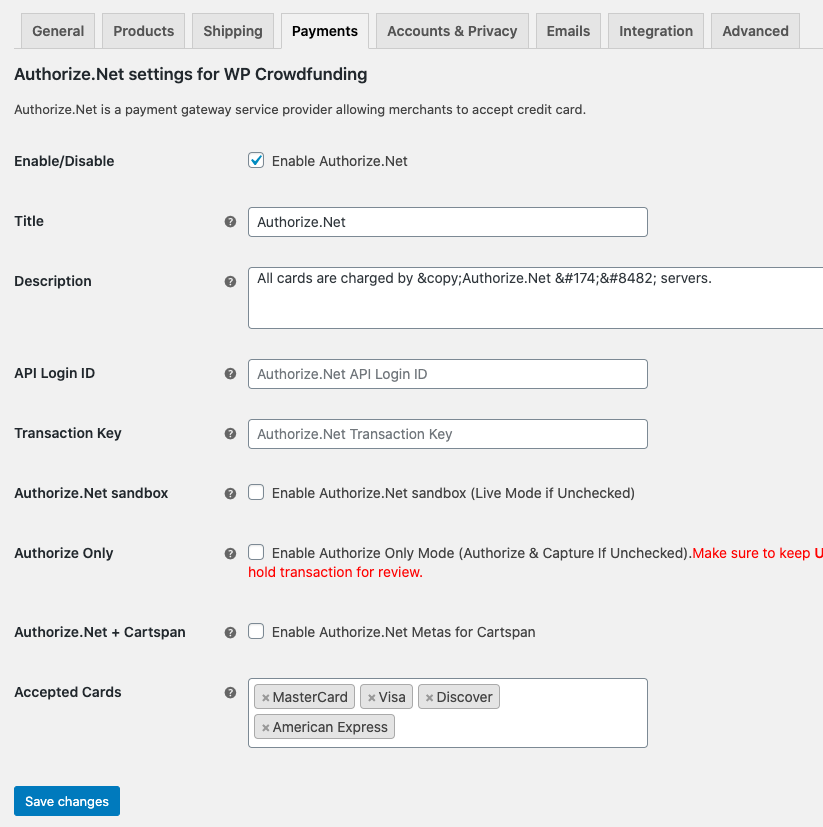Viewport: 823px width, 827px height.
Task: Remove American Express from accepted cards
Action: click(266, 728)
